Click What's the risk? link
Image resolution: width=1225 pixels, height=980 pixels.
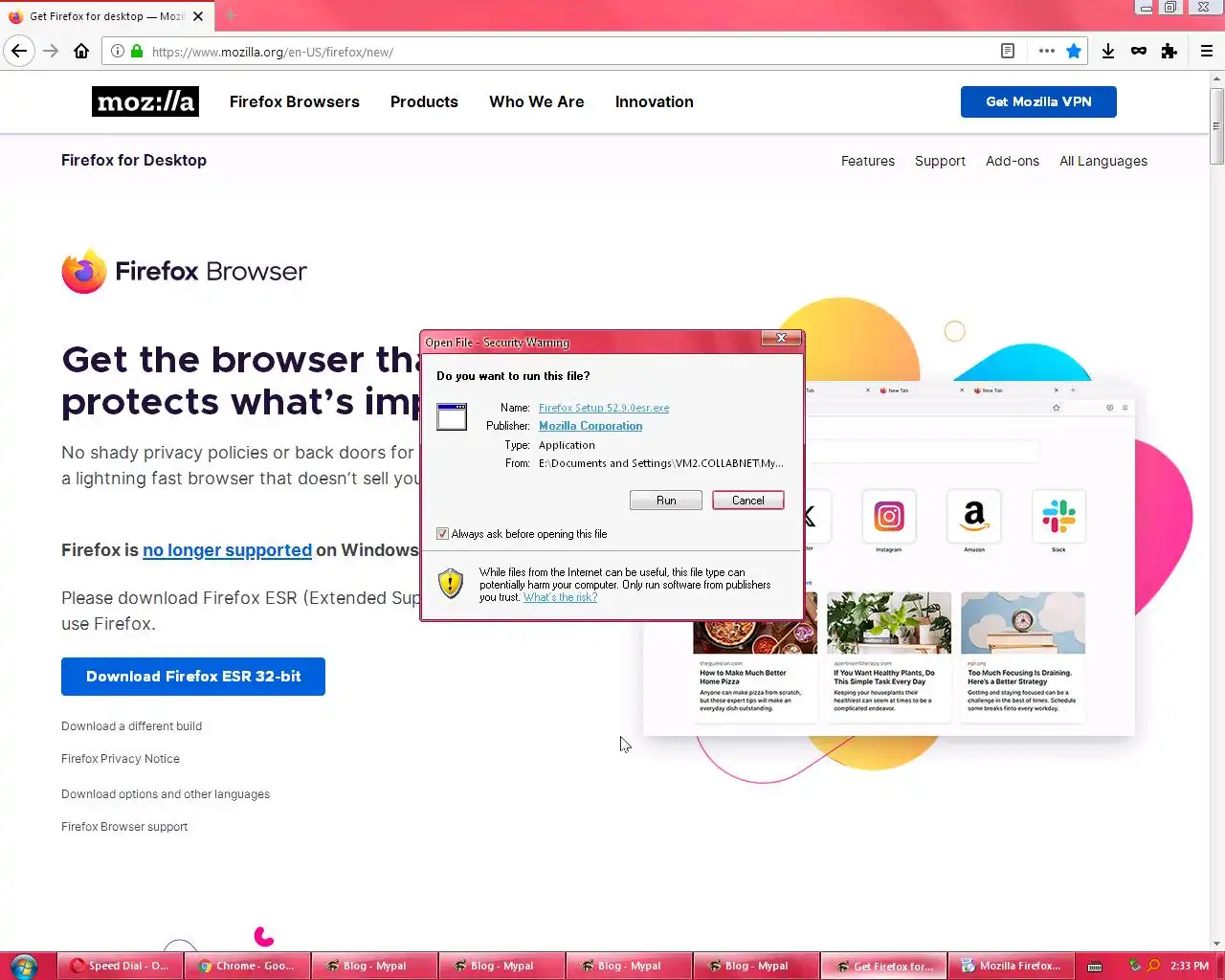pyautogui.click(x=560, y=597)
